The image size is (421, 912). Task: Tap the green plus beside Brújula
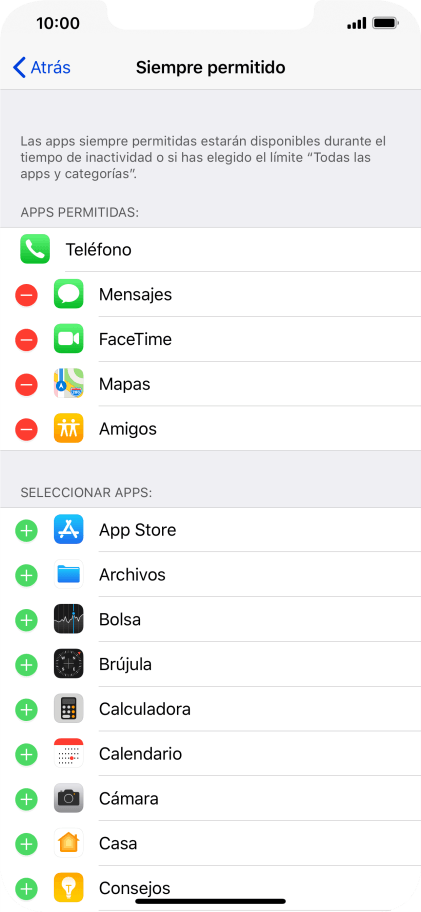coord(26,664)
